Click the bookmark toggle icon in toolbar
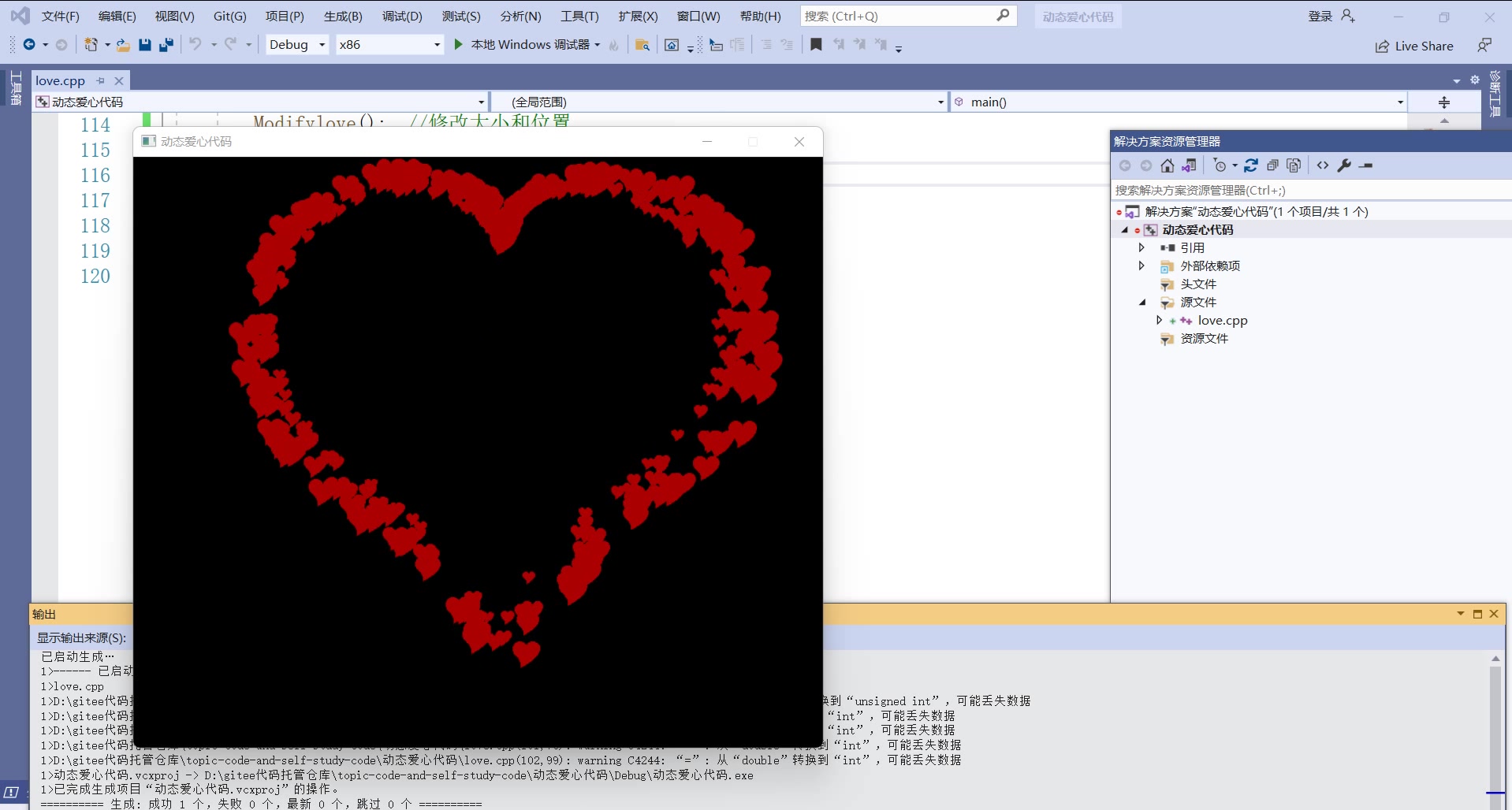 coord(816,45)
